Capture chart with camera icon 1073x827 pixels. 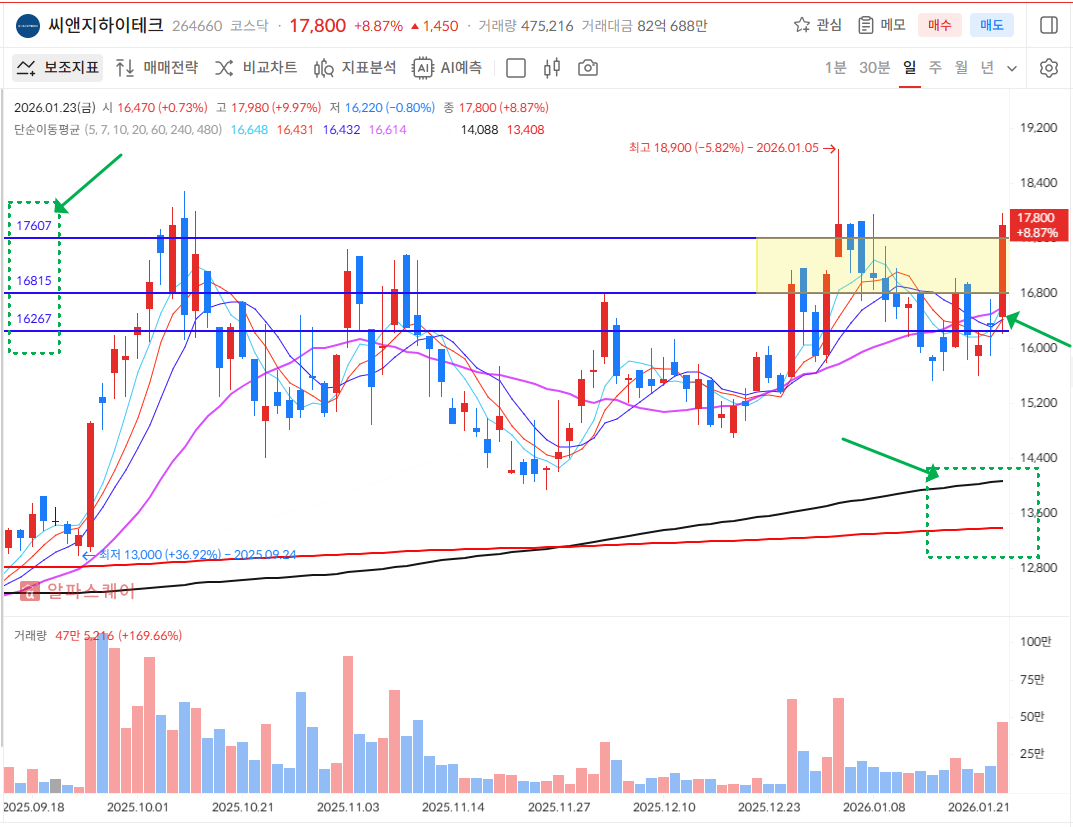click(588, 68)
